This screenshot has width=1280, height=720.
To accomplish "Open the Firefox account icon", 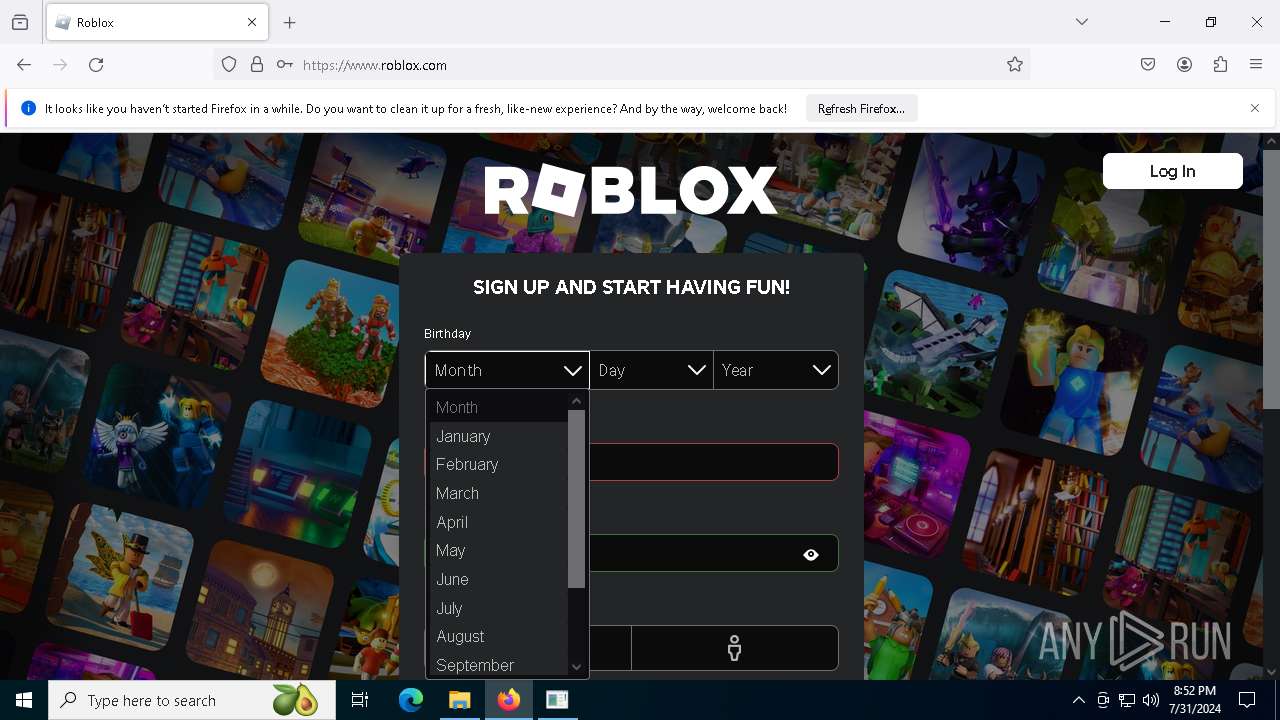I will [1184, 65].
